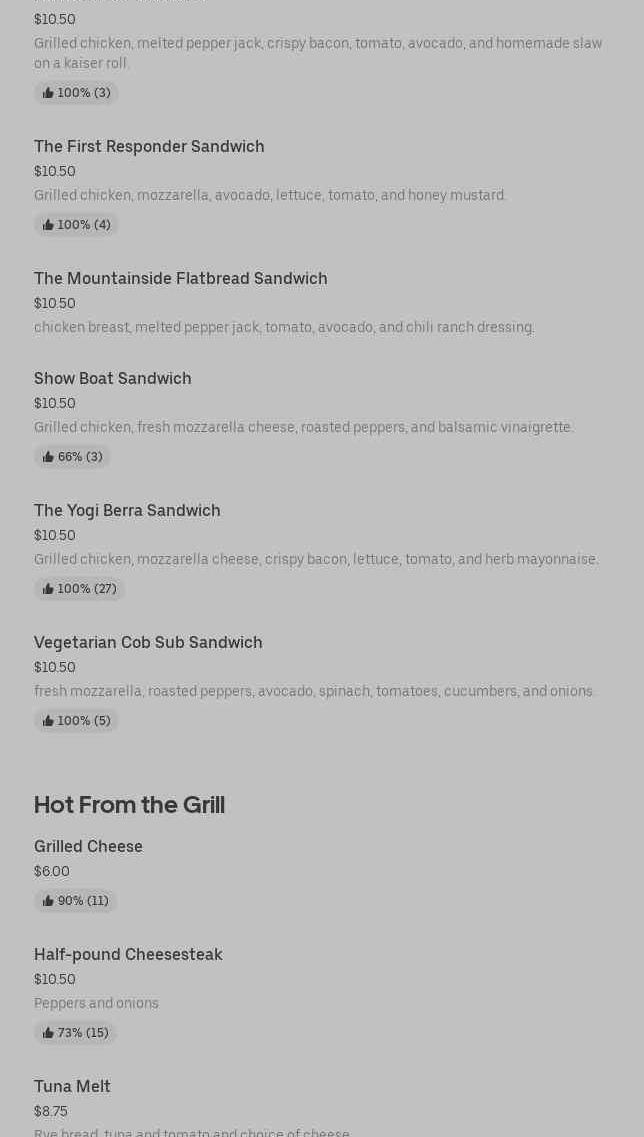
Task: Click the Show Boat balsamic vinaigrette description
Action: (x=303, y=427)
